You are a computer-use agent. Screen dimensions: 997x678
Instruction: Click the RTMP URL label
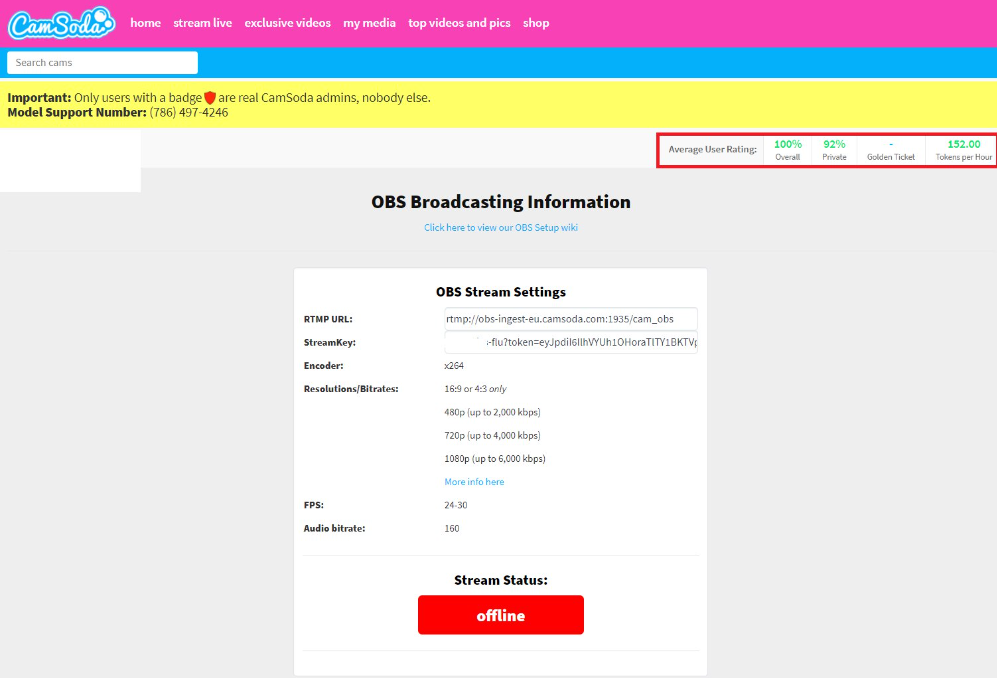[328, 319]
